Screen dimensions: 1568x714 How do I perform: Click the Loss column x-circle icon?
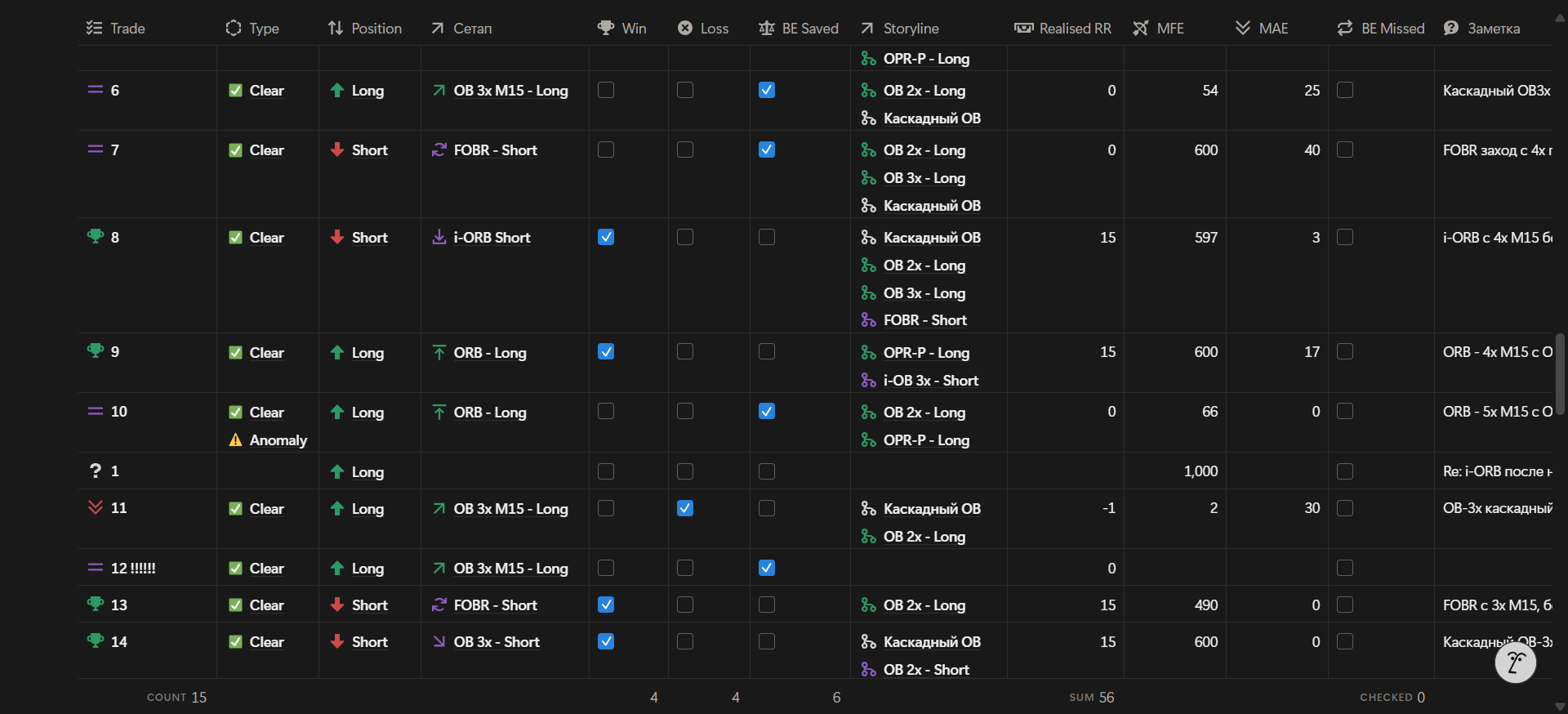pos(685,28)
